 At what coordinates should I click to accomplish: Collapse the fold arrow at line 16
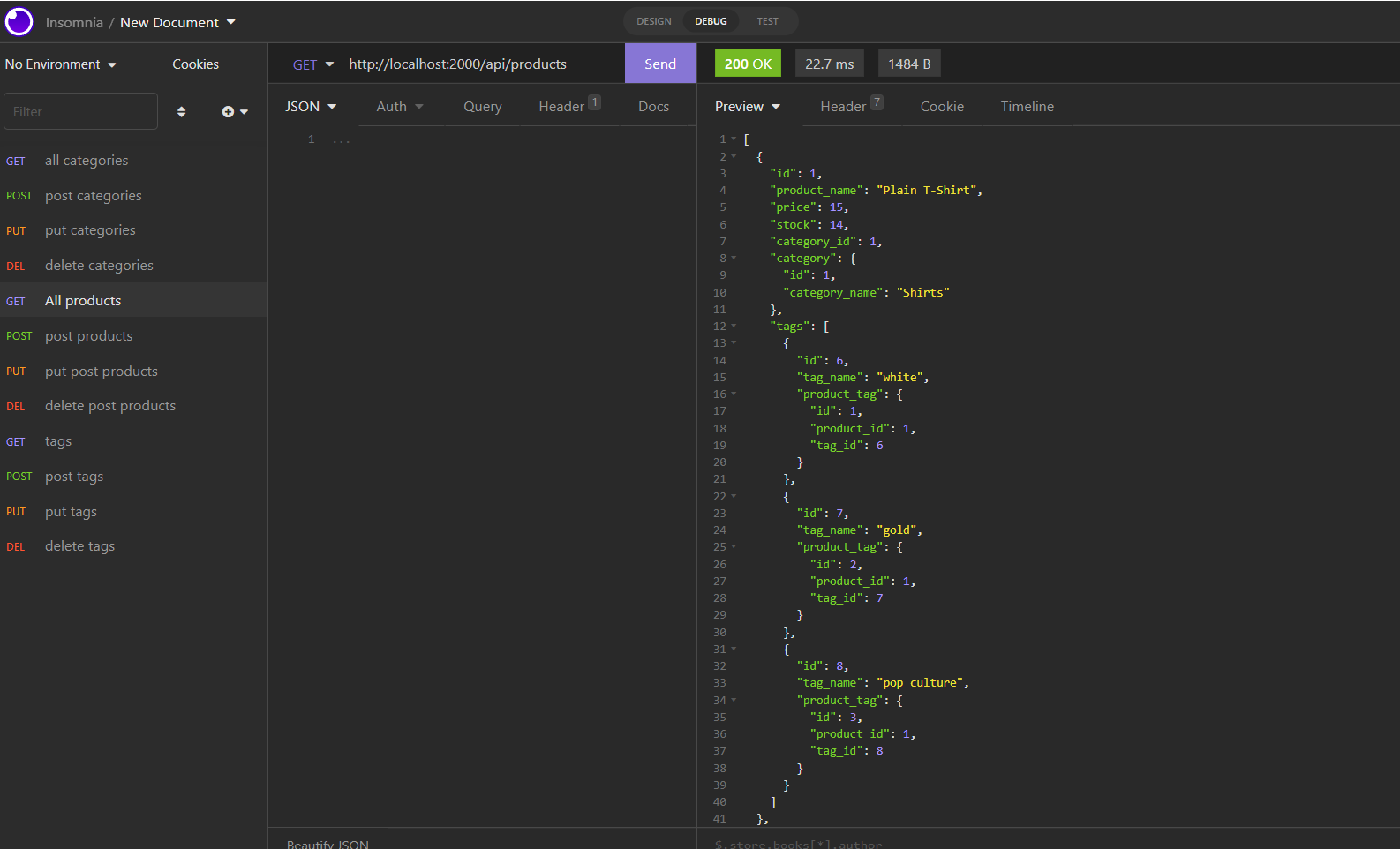[x=734, y=394]
